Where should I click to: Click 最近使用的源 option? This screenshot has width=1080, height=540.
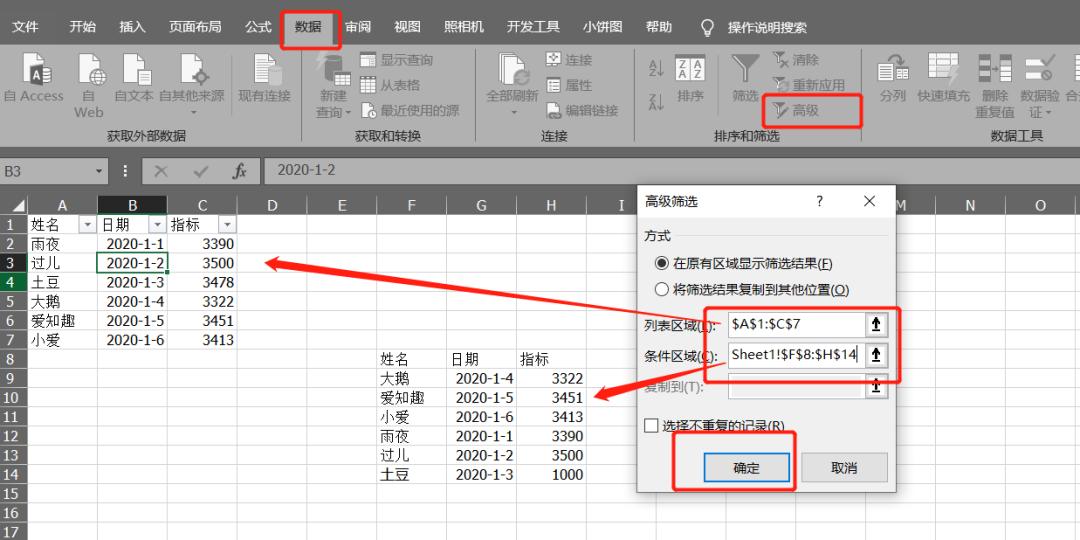[x=410, y=110]
